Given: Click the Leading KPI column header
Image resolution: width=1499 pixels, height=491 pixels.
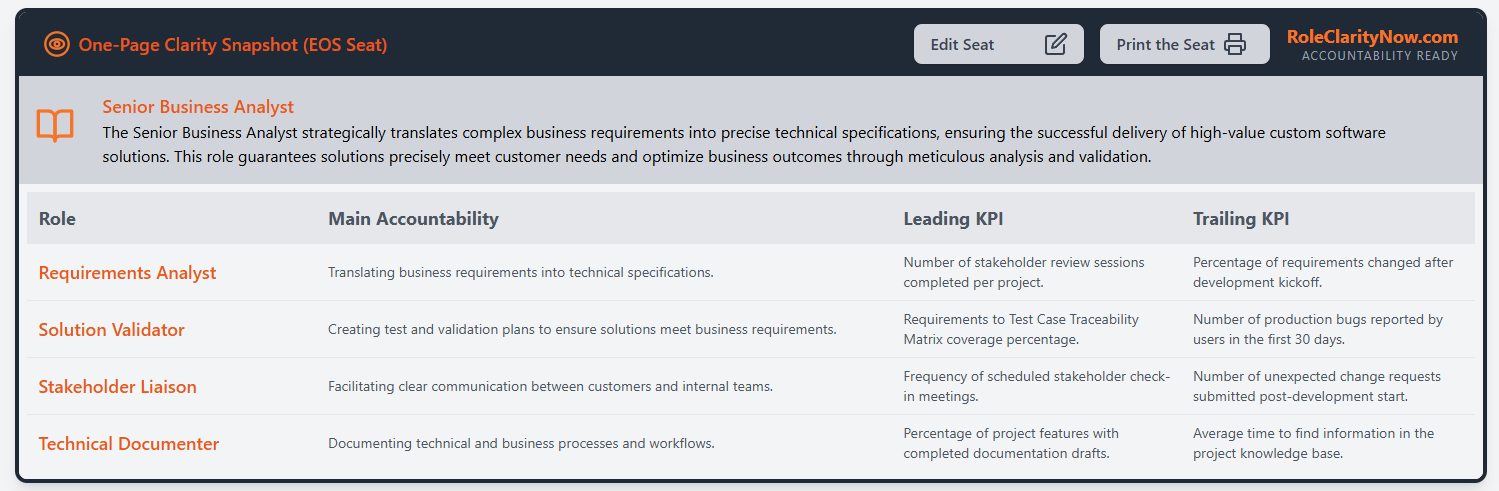Looking at the screenshot, I should [x=953, y=219].
